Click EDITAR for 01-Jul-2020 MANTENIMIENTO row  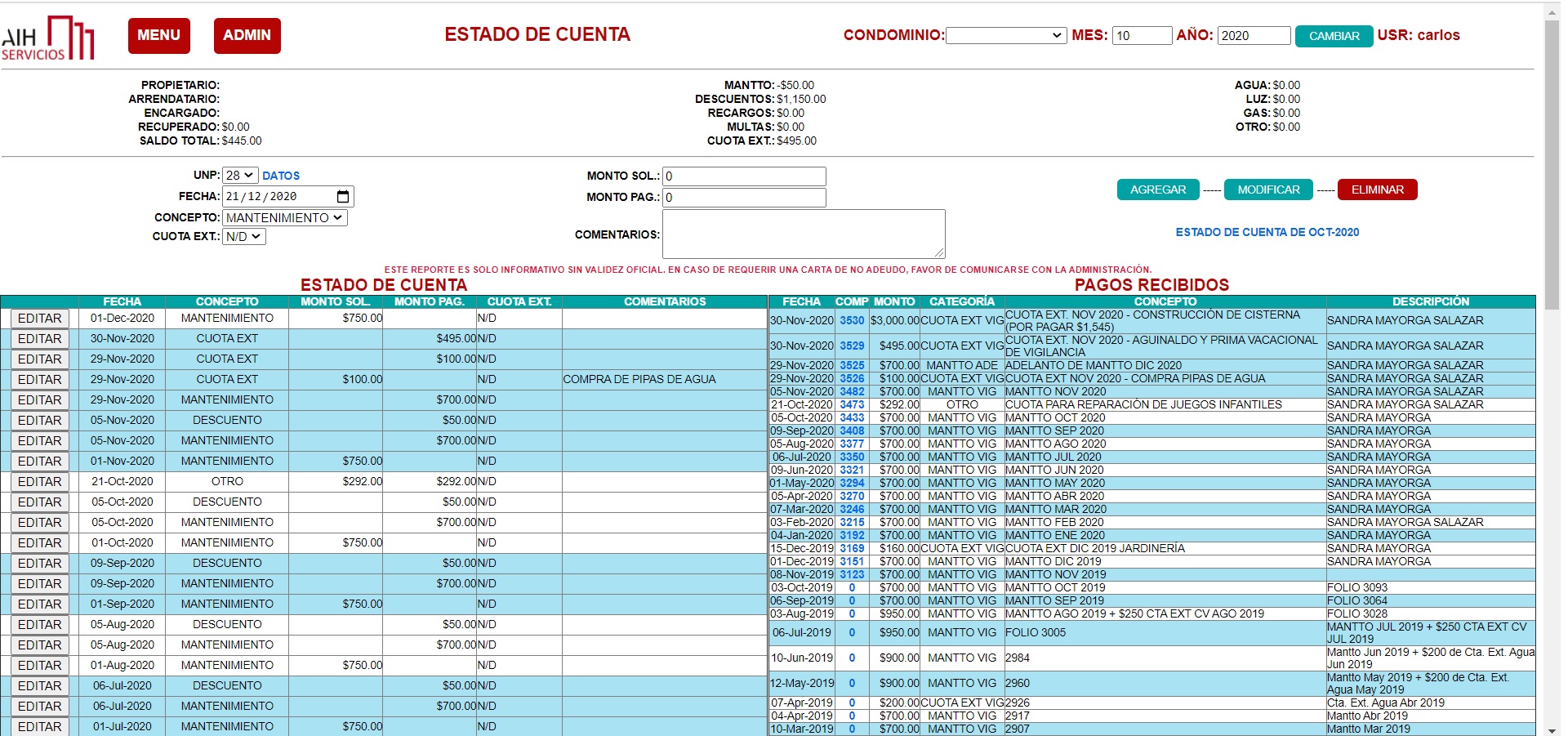pyautogui.click(x=40, y=726)
